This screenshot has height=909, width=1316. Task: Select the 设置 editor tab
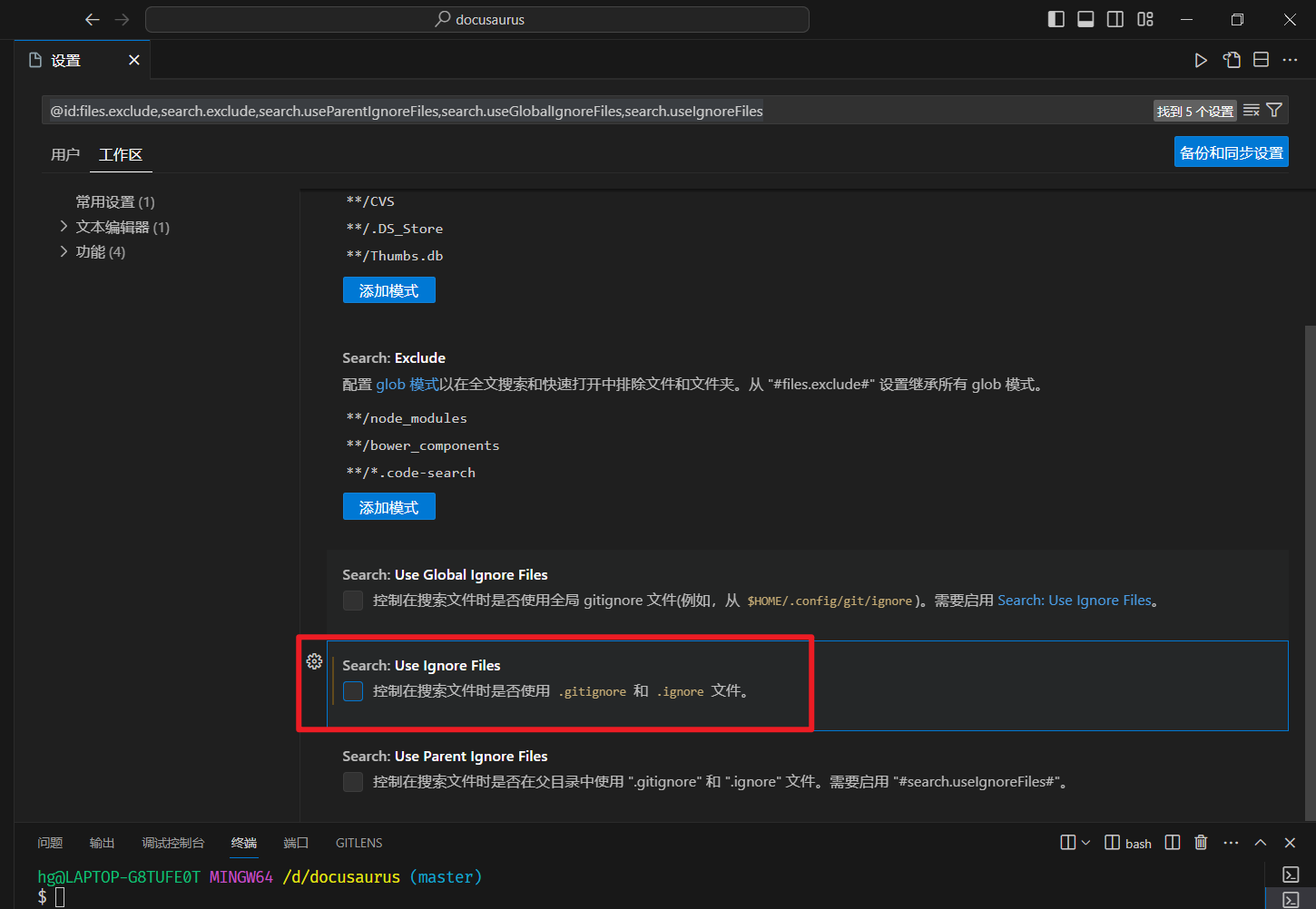[82, 60]
